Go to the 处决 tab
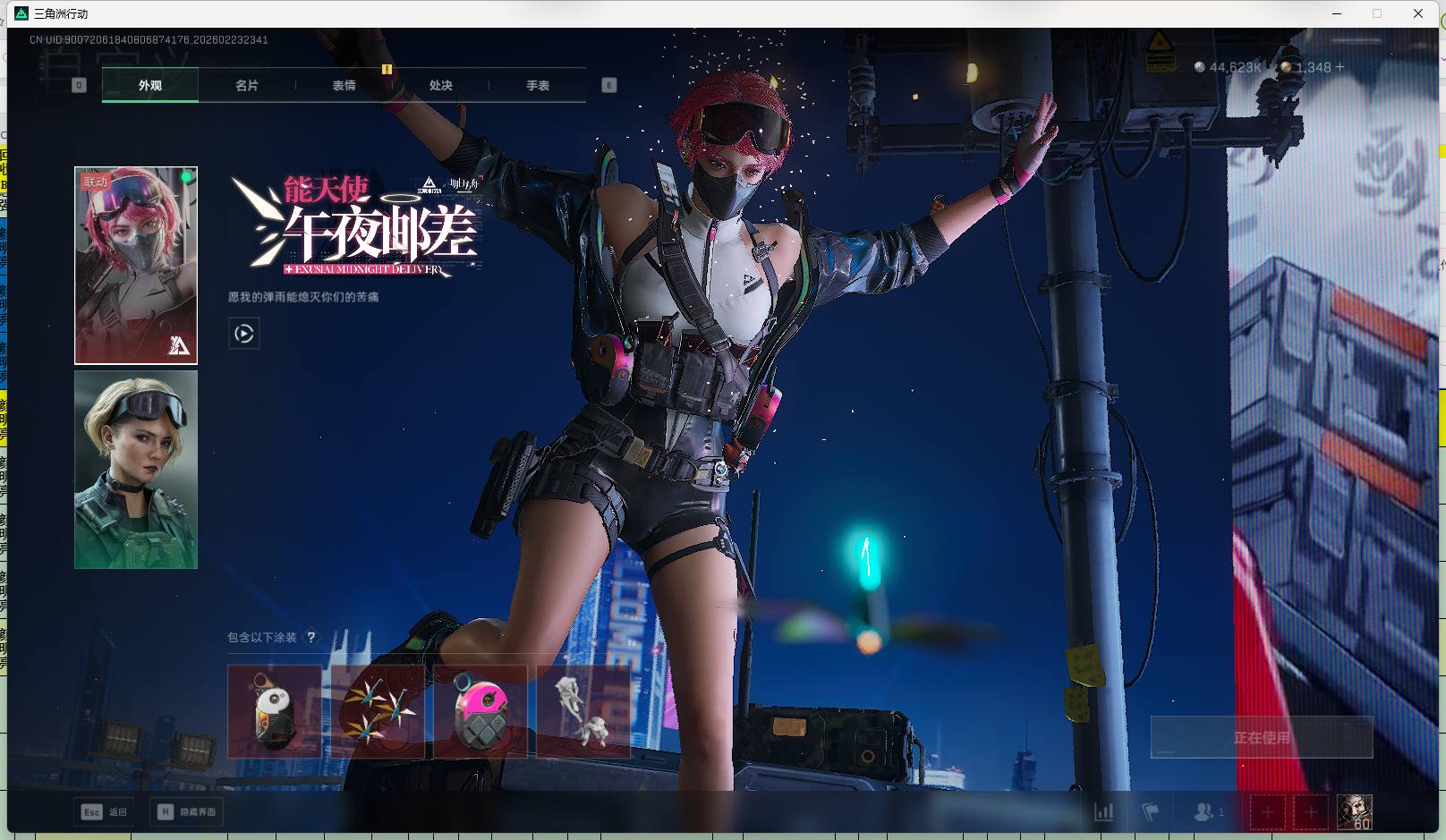The width and height of the screenshot is (1446, 840). click(440, 85)
